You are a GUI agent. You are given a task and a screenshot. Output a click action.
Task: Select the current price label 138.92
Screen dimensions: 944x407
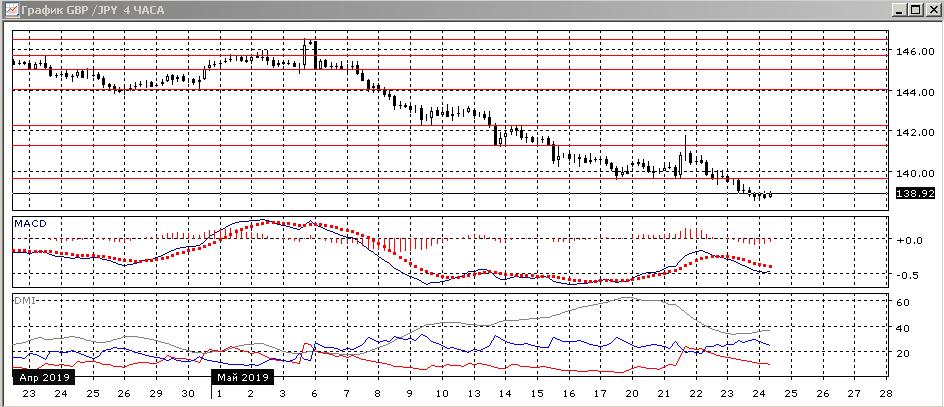(914, 193)
